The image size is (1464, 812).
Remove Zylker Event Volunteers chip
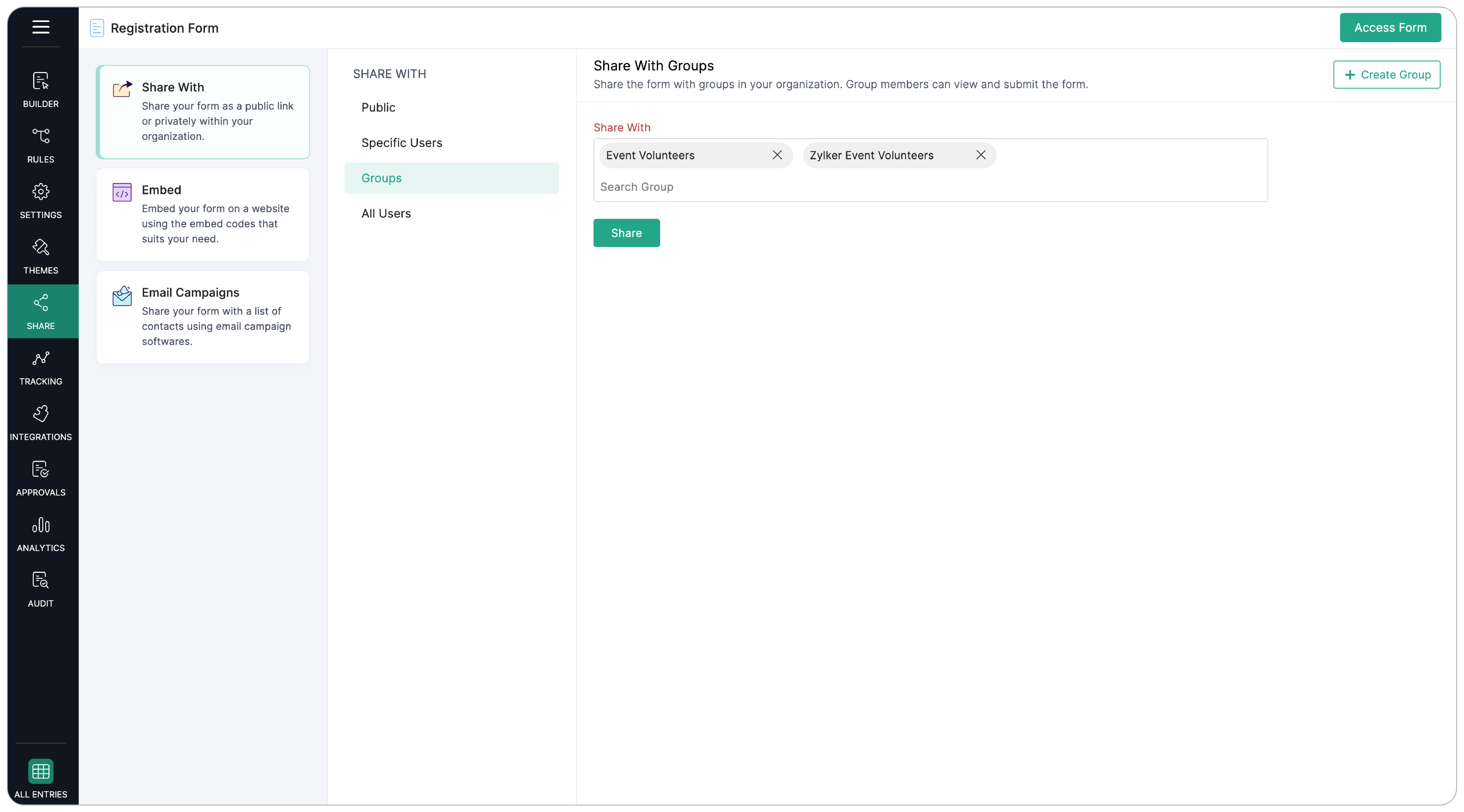point(980,155)
